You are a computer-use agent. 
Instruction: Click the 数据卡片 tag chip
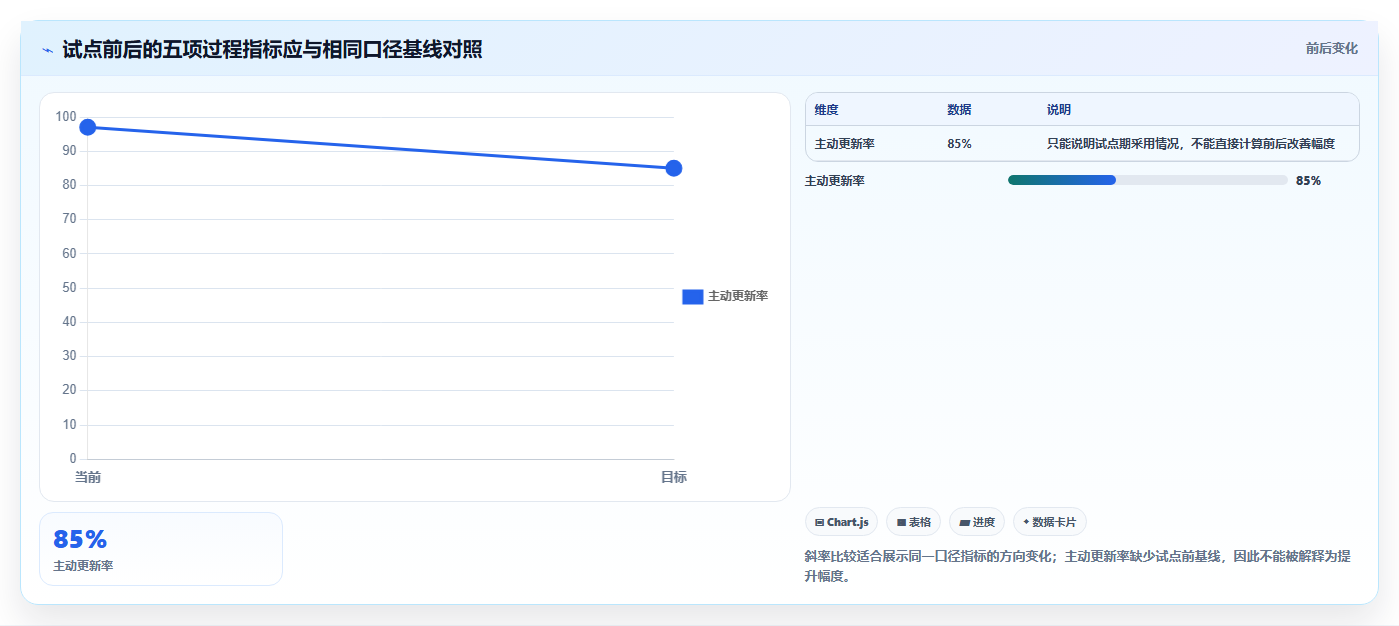point(1049,522)
